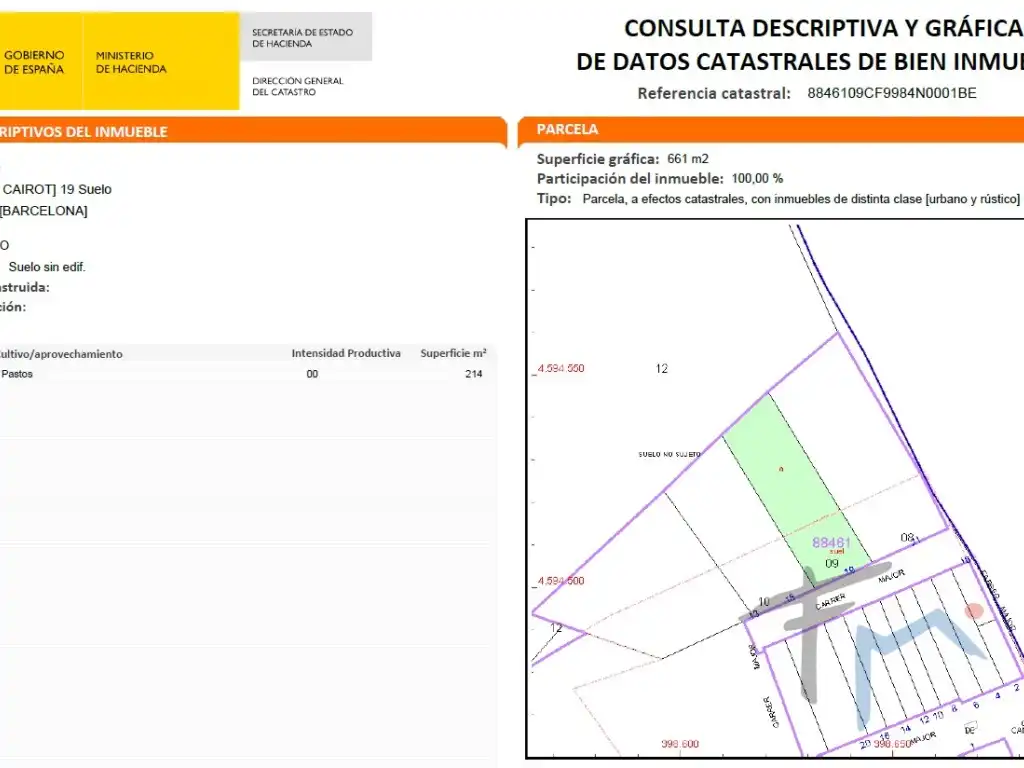Click the SUELO NO SUJETO map label

pyautogui.click(x=669, y=454)
